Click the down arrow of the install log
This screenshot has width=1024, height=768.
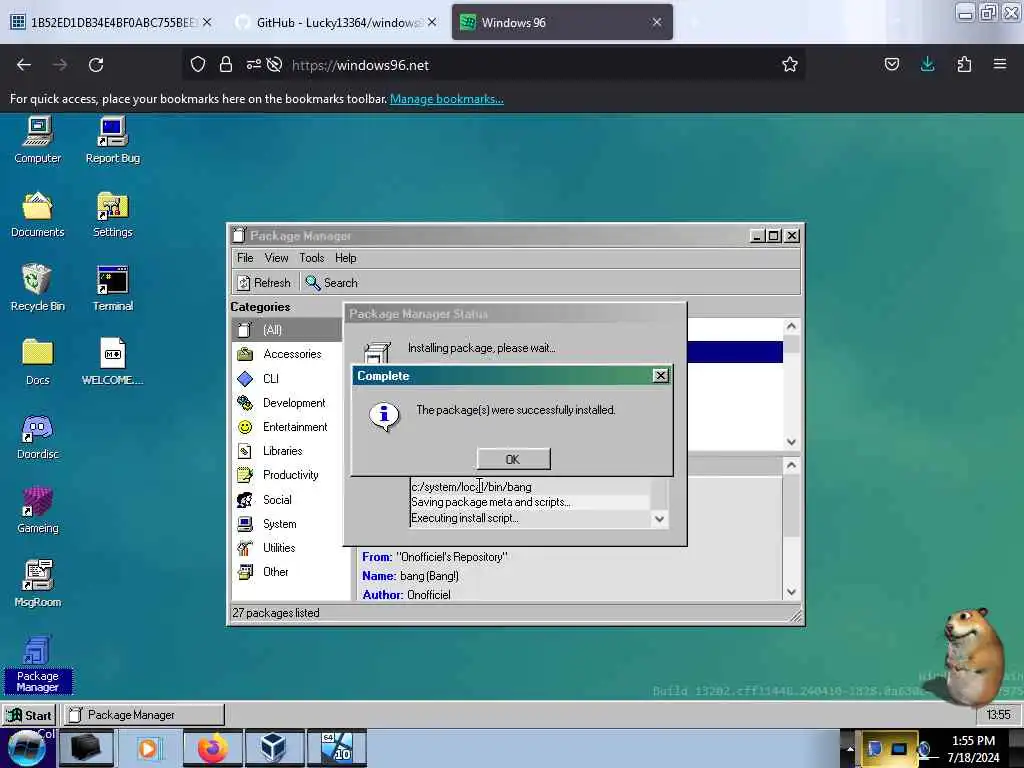tap(660, 519)
